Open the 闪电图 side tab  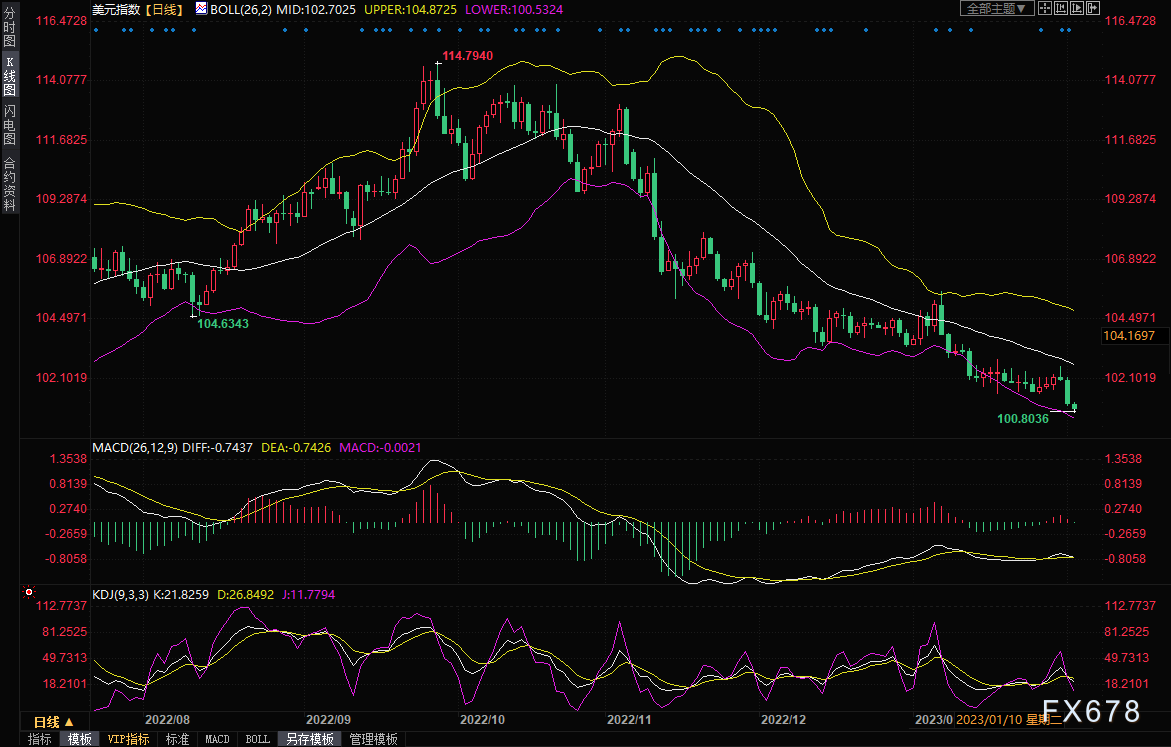(9, 124)
